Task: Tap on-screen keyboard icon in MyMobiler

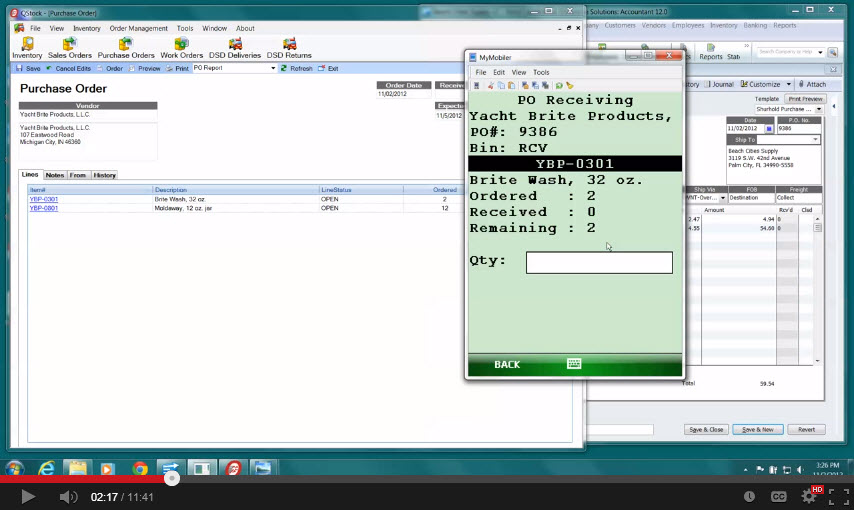Action: pyautogui.click(x=574, y=364)
